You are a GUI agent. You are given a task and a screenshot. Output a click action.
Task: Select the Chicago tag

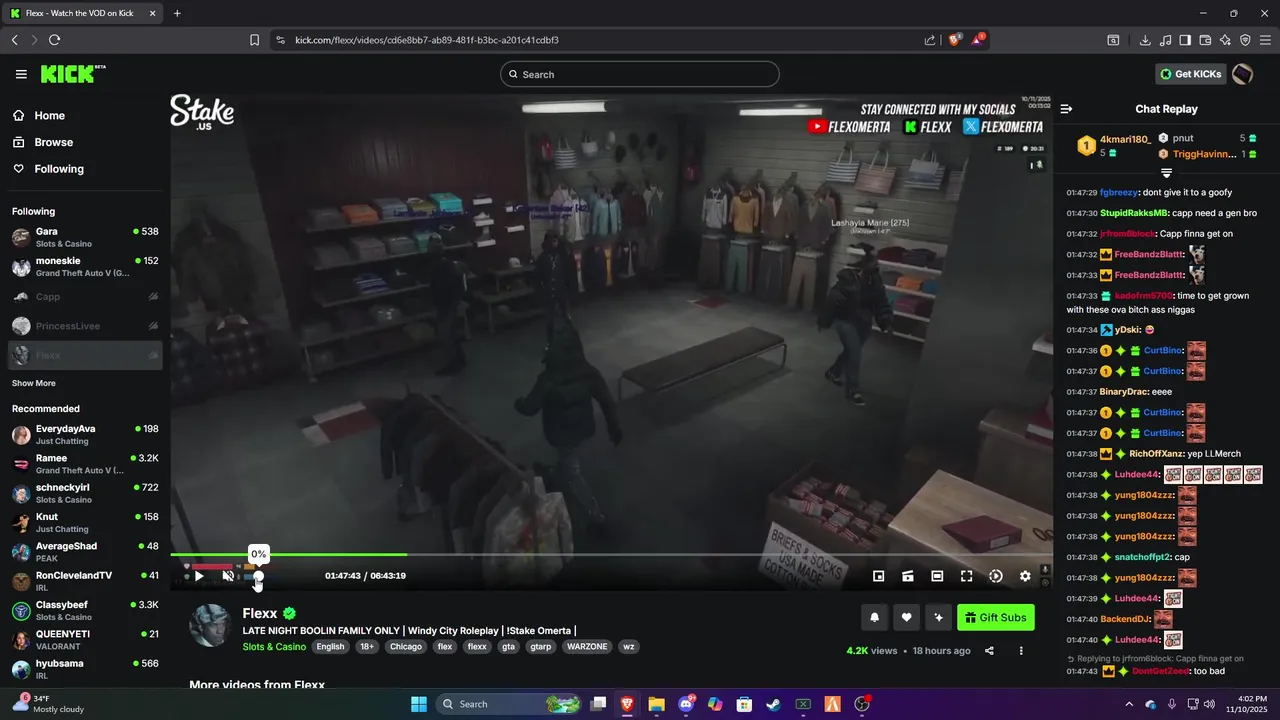click(406, 647)
